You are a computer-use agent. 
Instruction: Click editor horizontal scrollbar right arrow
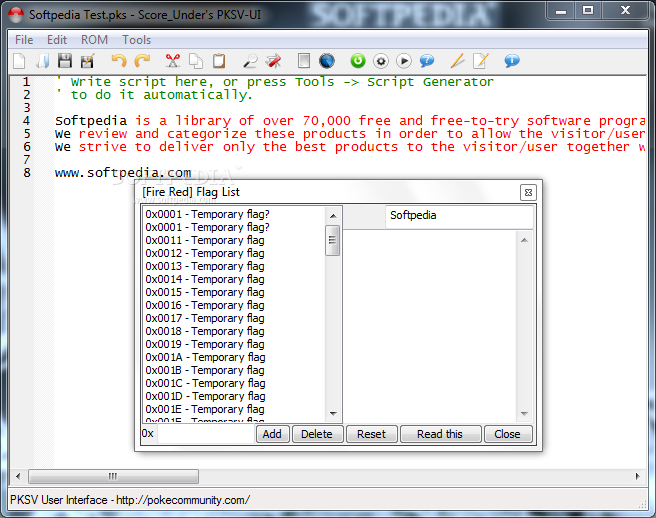(638, 476)
